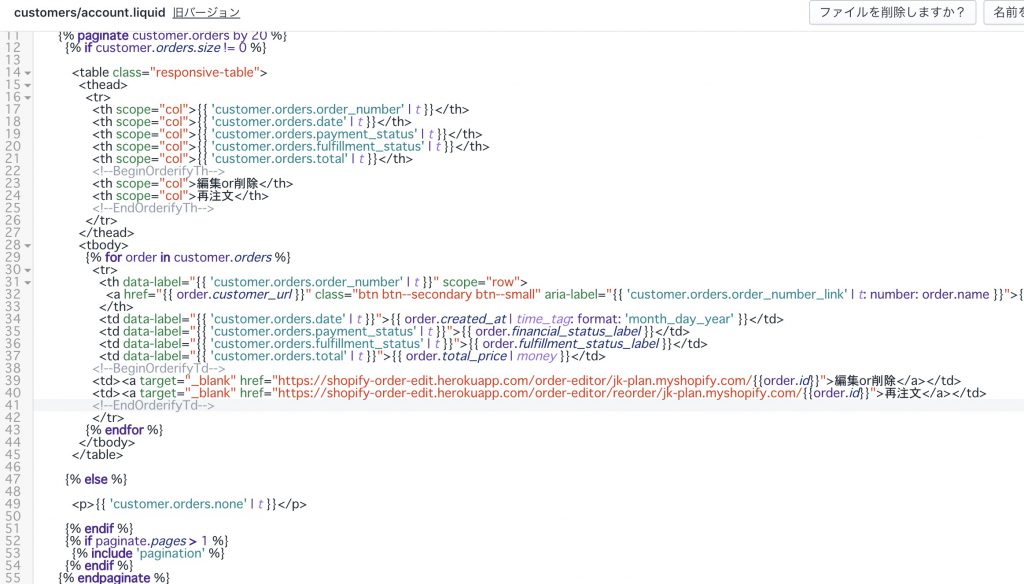Open the 旧バージョン older versions link
The image size is (1024, 584).
206,12
